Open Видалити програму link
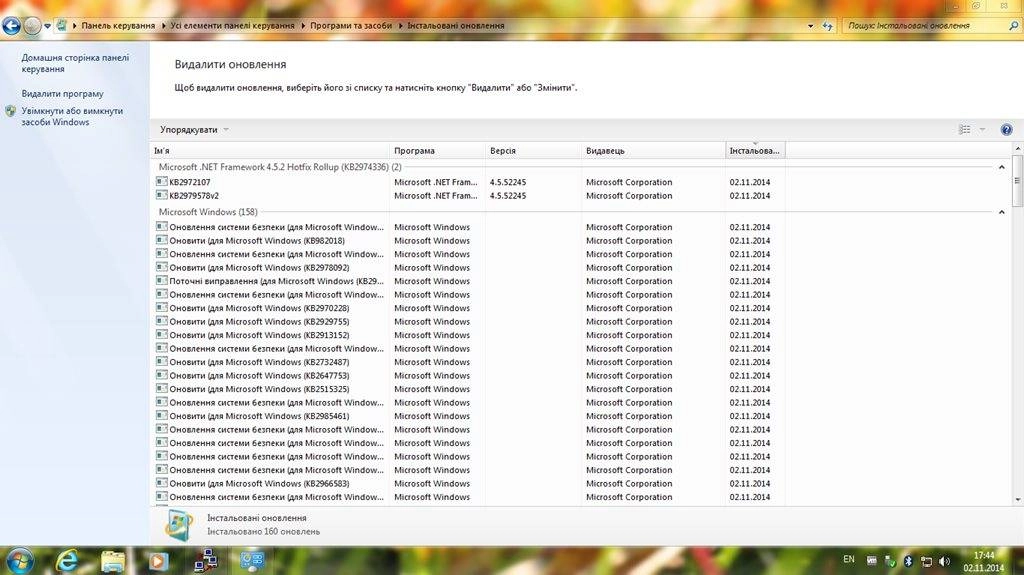Image resolution: width=1024 pixels, height=575 pixels. click(62, 94)
